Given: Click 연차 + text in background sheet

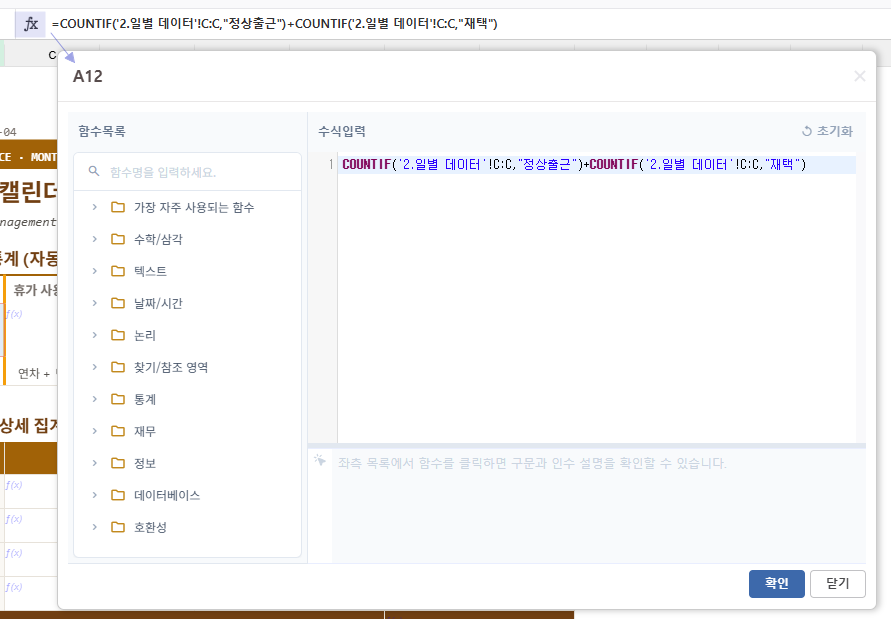Looking at the screenshot, I should click(x=34, y=373).
